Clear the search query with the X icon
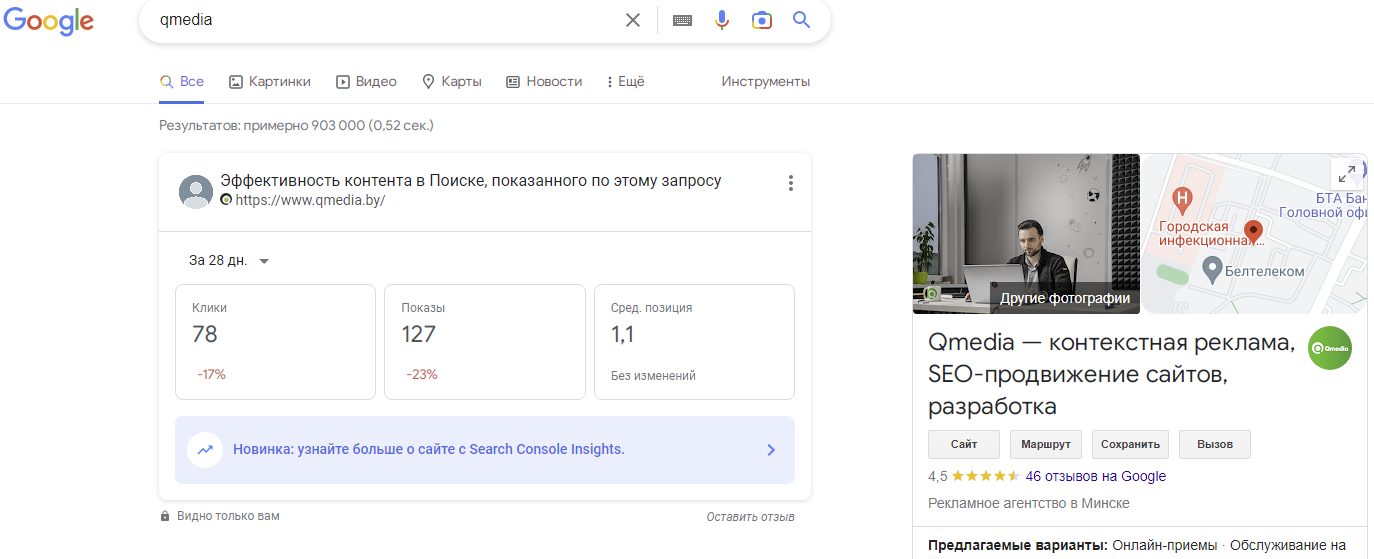Viewport: 1374px width, 559px height. click(x=633, y=20)
